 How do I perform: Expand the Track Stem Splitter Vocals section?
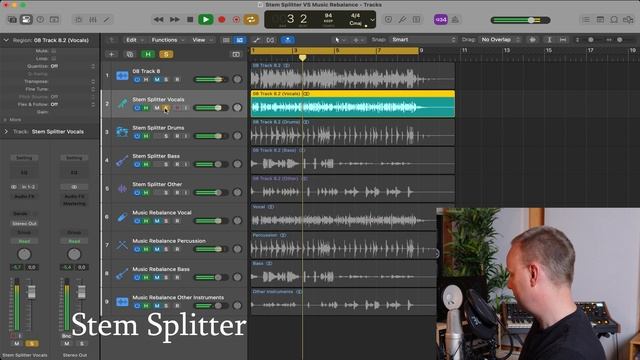(x=6, y=131)
